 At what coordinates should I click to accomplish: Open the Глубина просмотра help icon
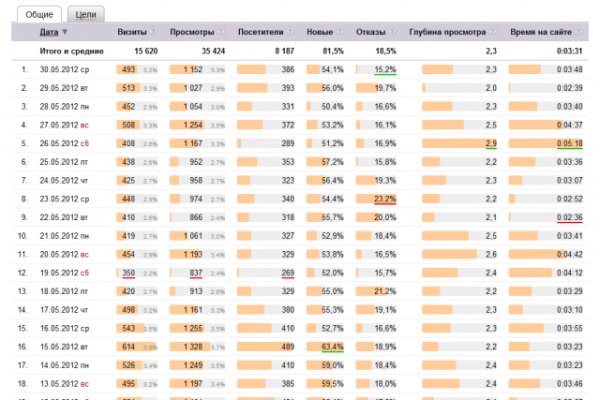coord(493,33)
